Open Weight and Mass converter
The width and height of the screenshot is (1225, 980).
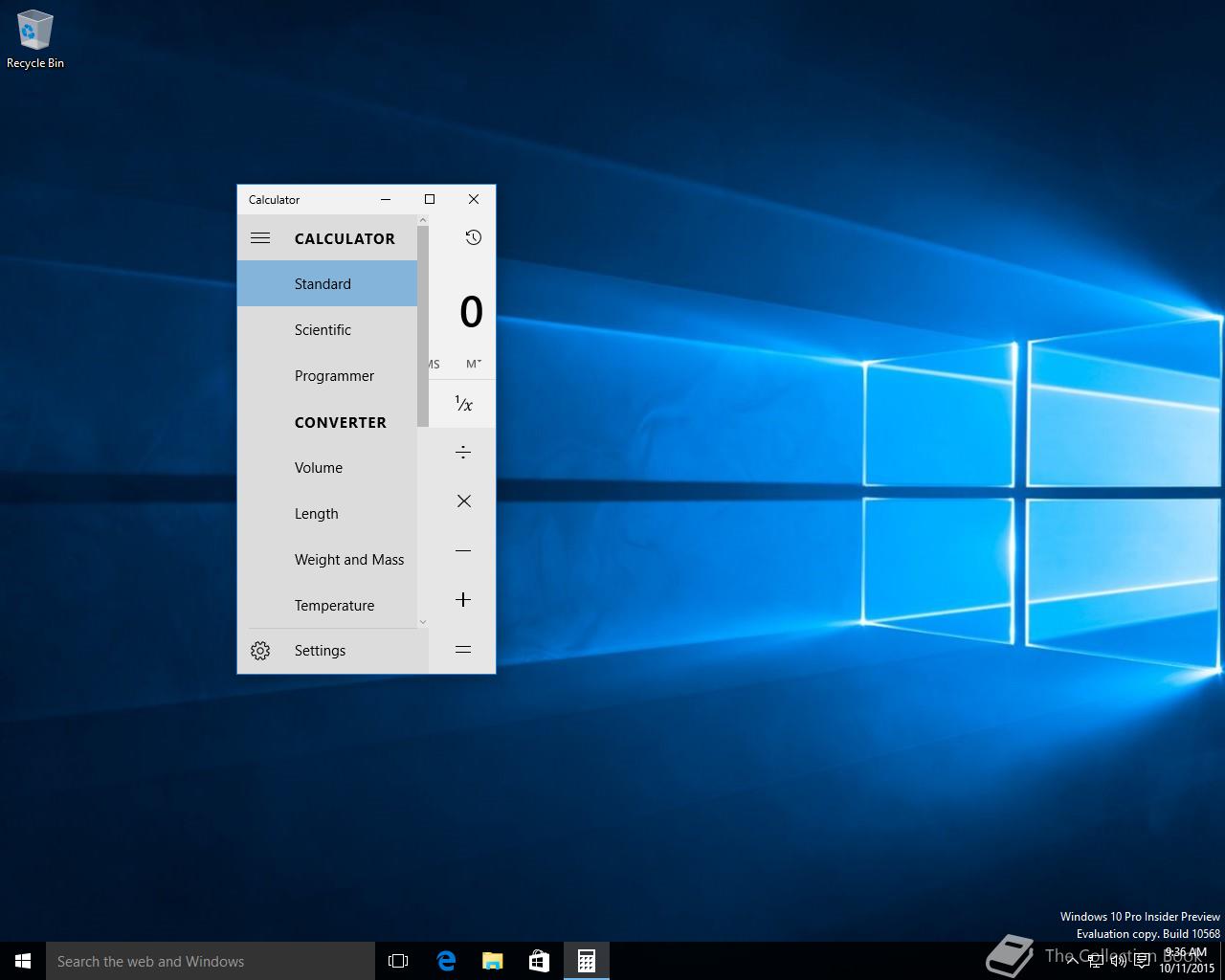click(348, 560)
